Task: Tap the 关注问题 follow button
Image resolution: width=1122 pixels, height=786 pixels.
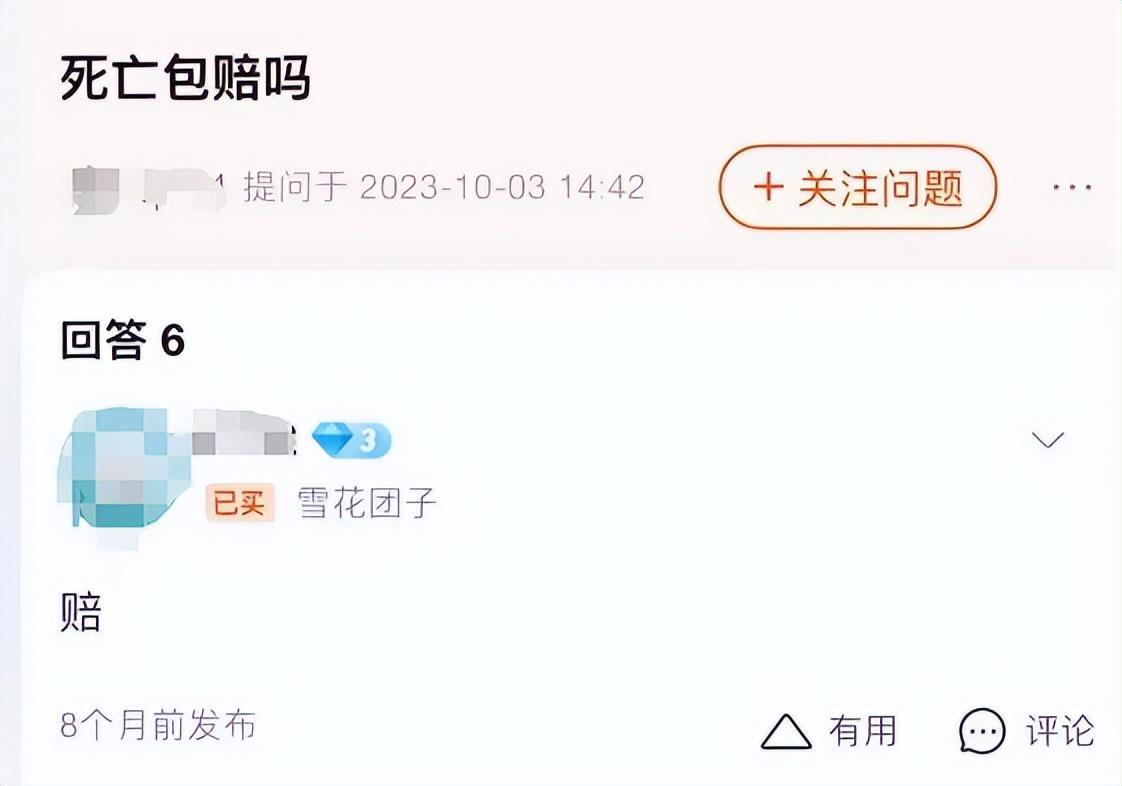Action: coord(857,187)
